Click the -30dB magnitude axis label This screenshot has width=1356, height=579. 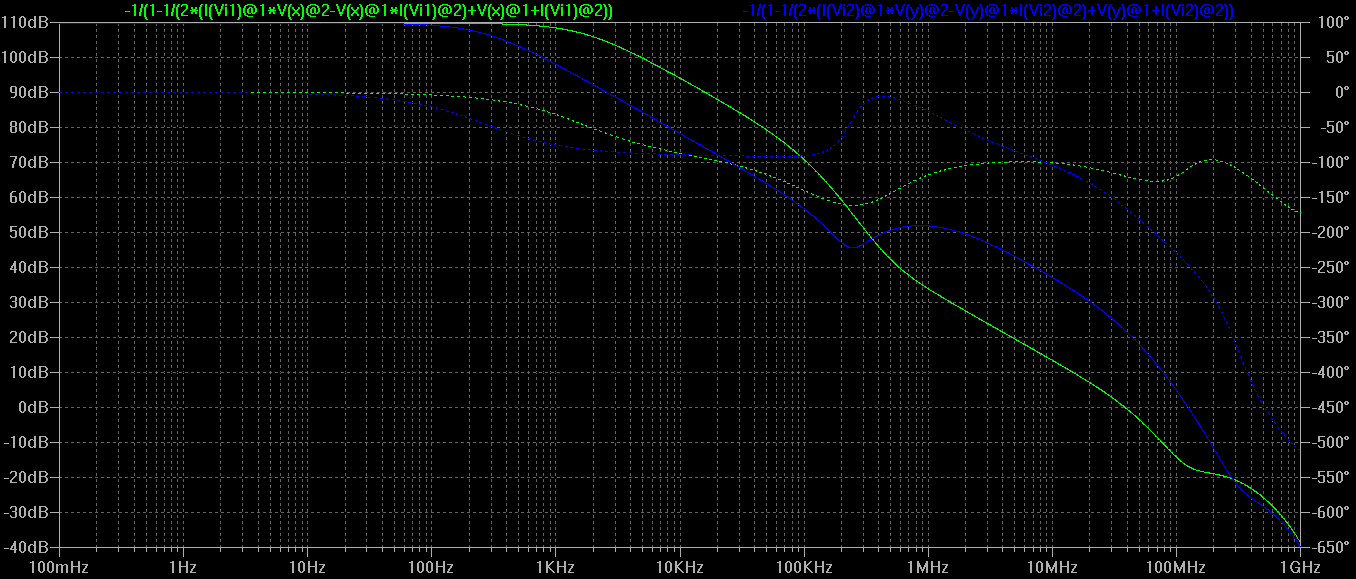click(x=26, y=512)
